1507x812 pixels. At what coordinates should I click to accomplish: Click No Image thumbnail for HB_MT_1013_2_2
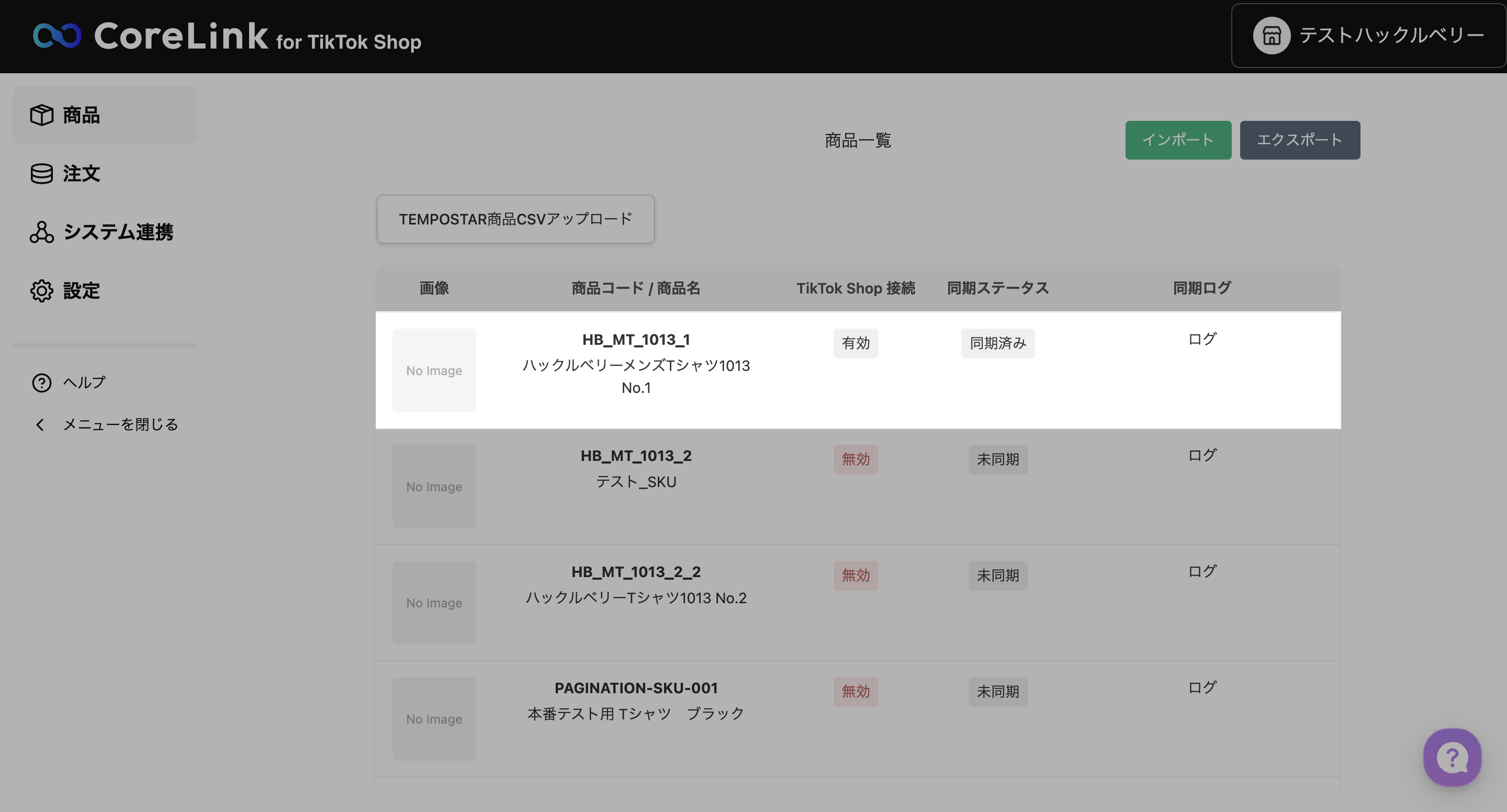coord(433,603)
